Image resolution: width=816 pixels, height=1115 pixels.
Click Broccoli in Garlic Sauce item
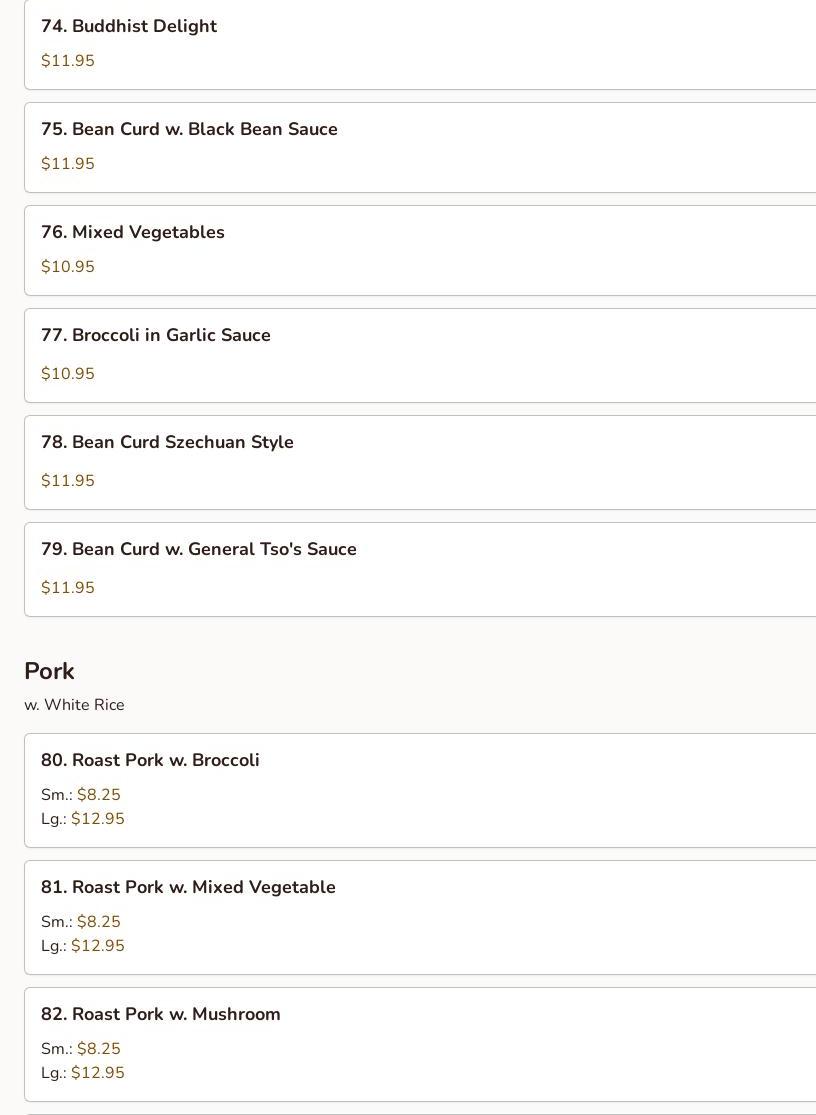tap(156, 336)
